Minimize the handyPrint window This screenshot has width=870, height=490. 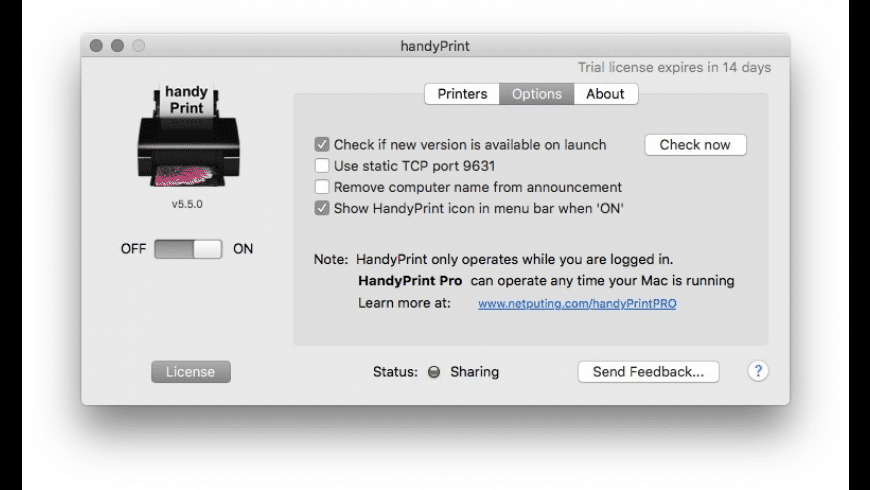117,46
